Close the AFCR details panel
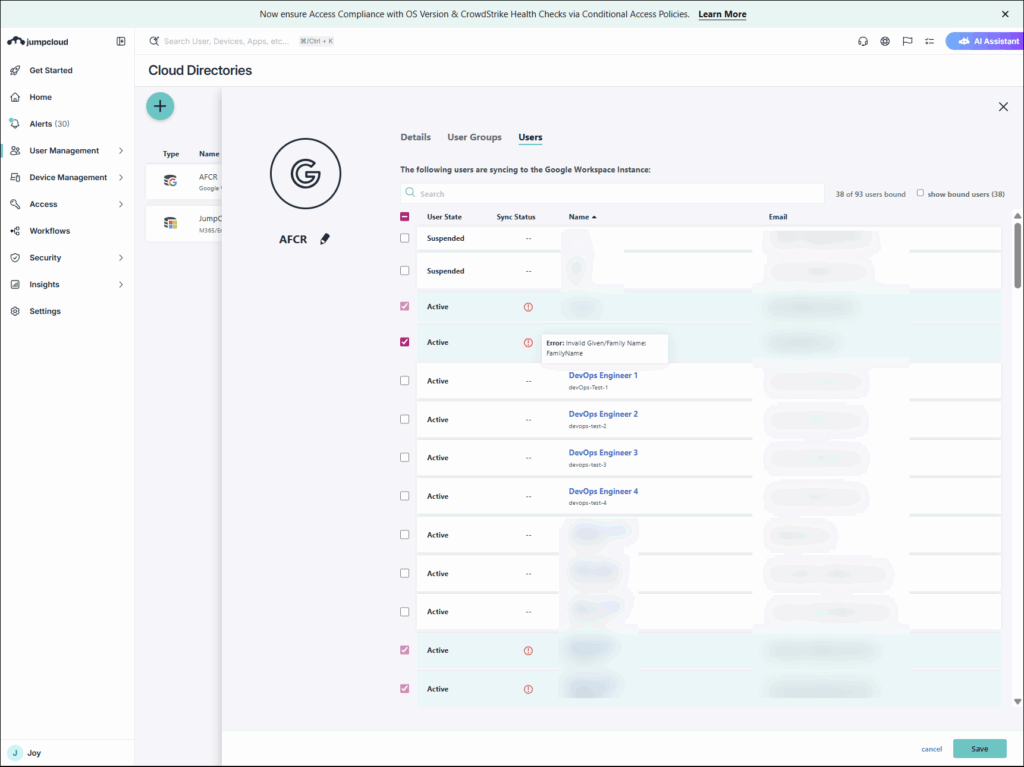The width and height of the screenshot is (1024, 767). pos(1003,107)
